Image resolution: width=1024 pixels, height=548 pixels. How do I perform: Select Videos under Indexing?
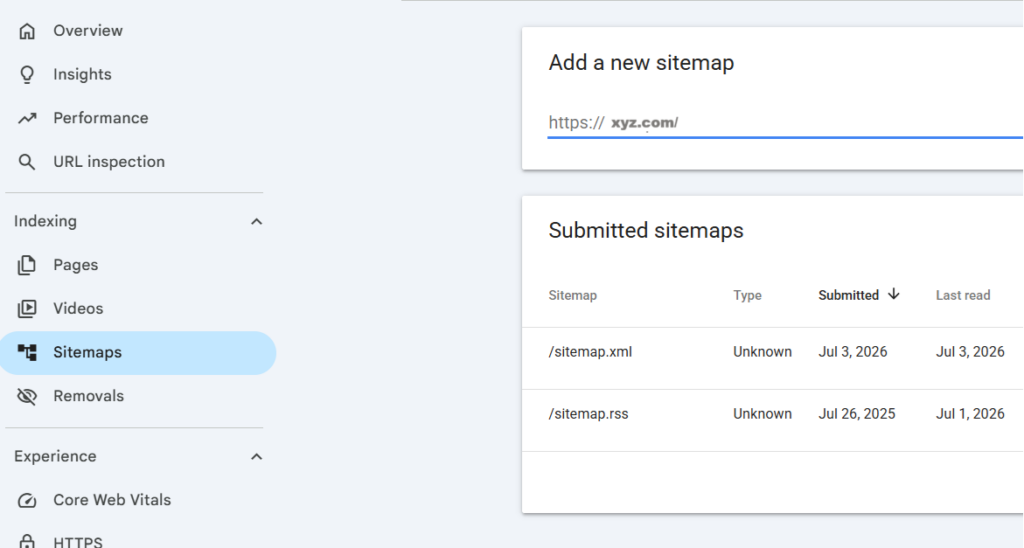click(x=78, y=308)
